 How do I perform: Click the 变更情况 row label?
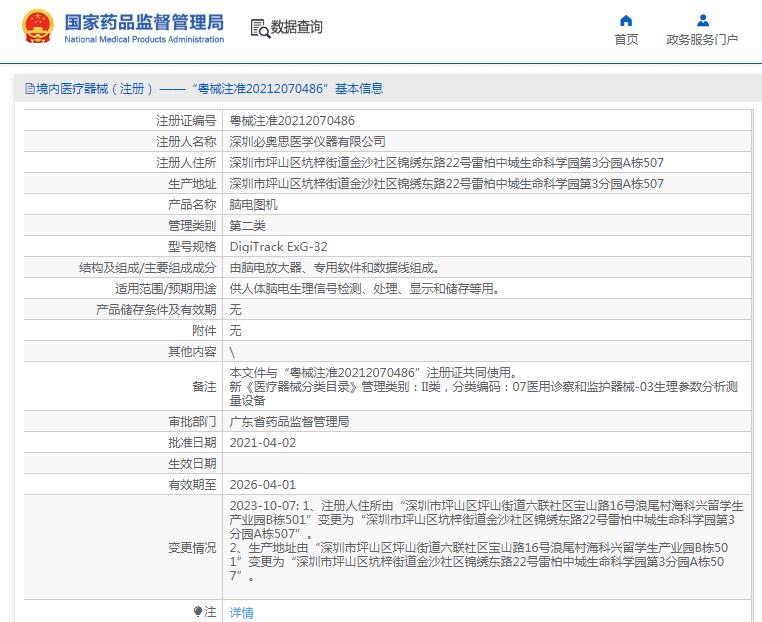pos(192,548)
